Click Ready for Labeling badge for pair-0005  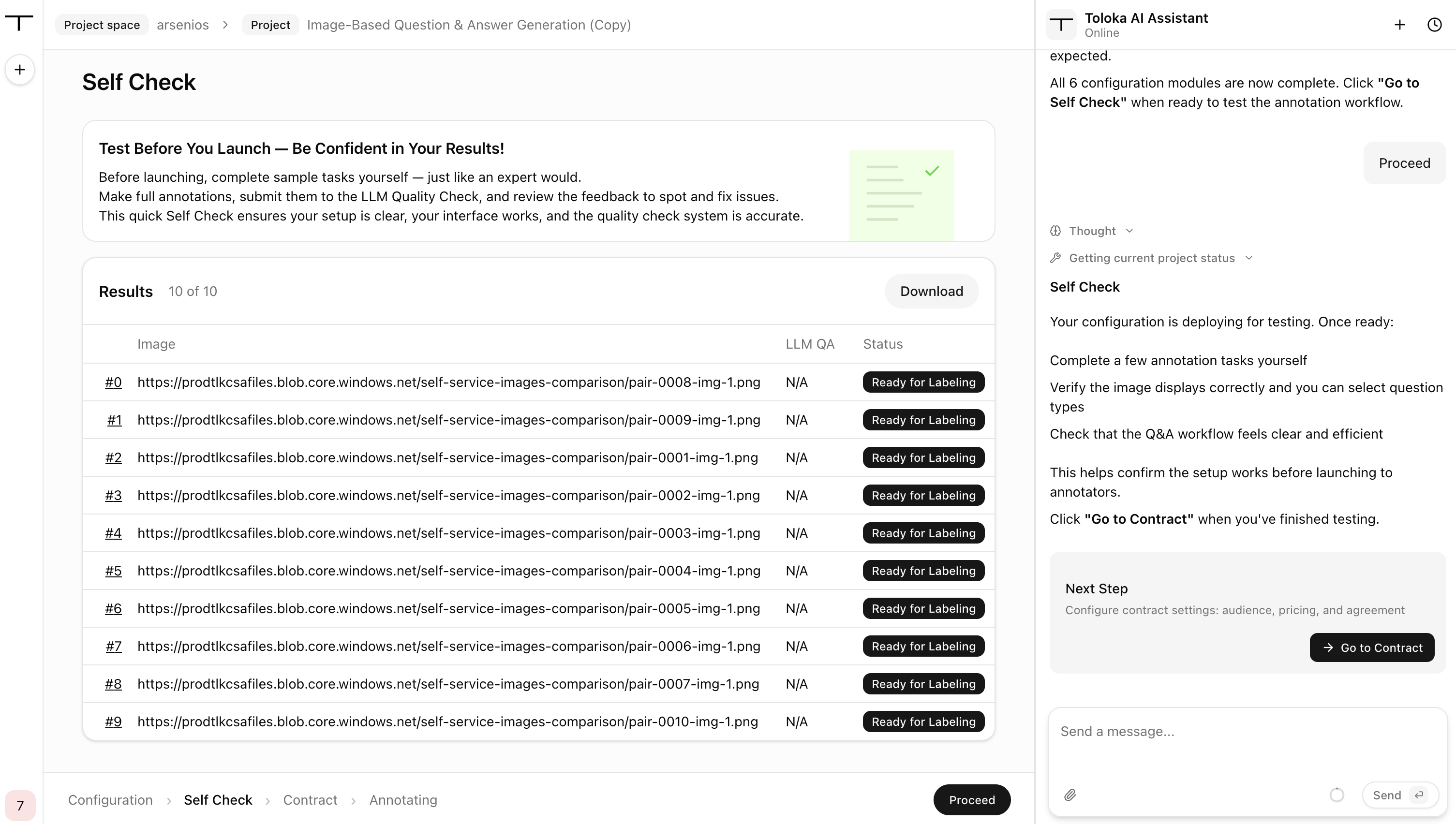click(923, 609)
